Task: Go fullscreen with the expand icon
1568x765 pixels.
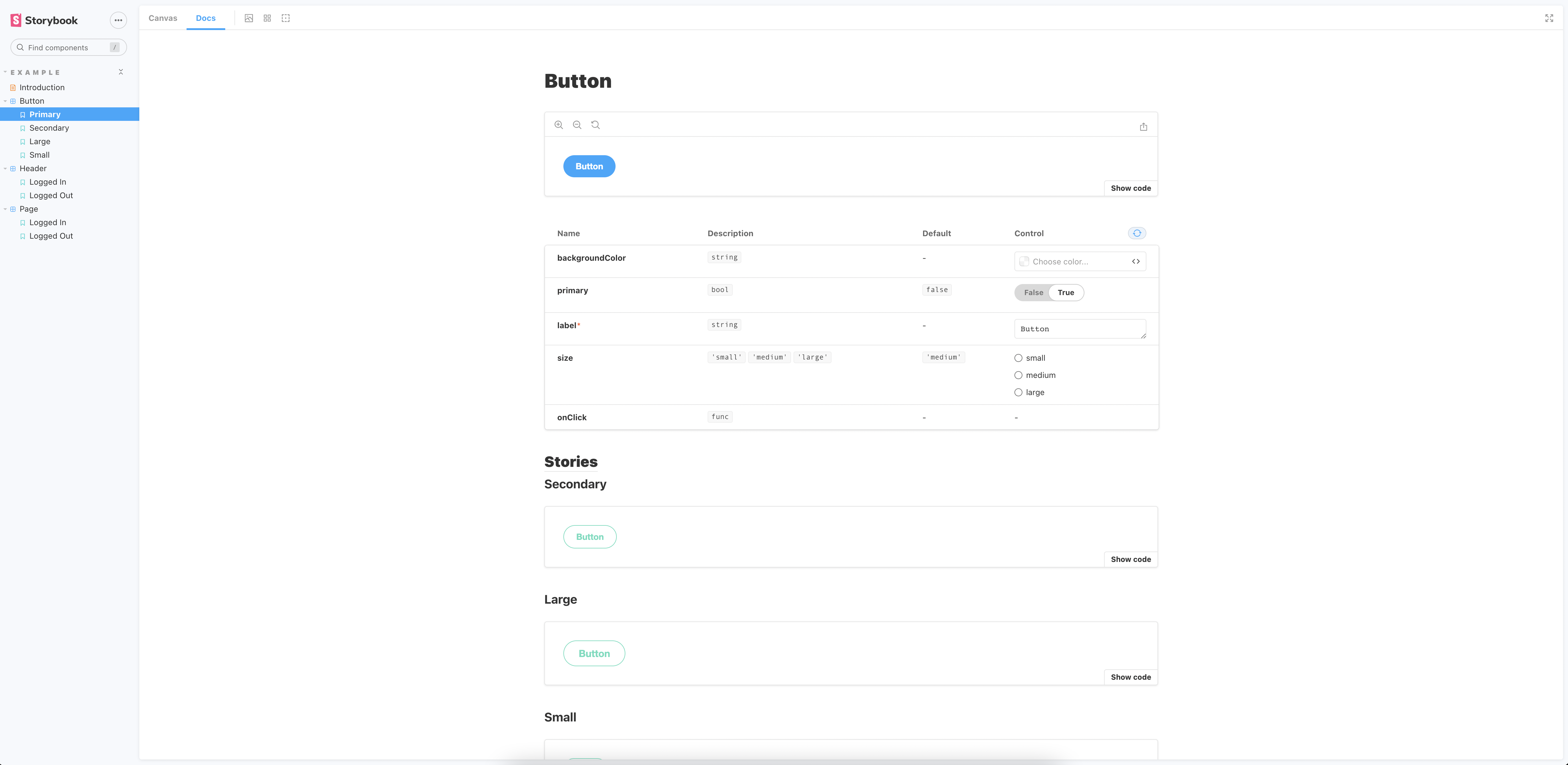Action: pos(1549,18)
